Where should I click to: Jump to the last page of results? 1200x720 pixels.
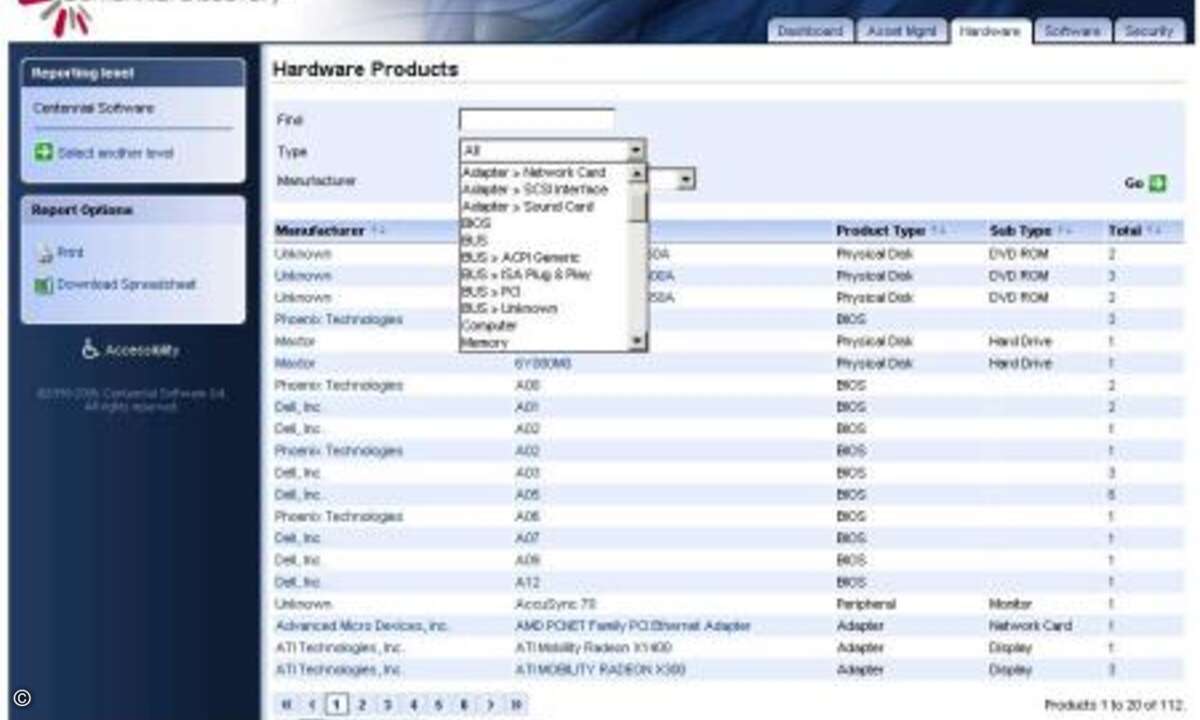pos(516,705)
